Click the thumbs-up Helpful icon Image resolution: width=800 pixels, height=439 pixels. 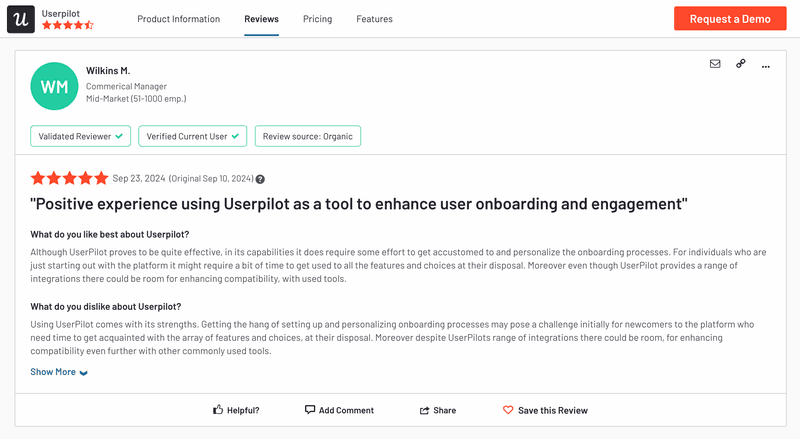pyautogui.click(x=218, y=410)
